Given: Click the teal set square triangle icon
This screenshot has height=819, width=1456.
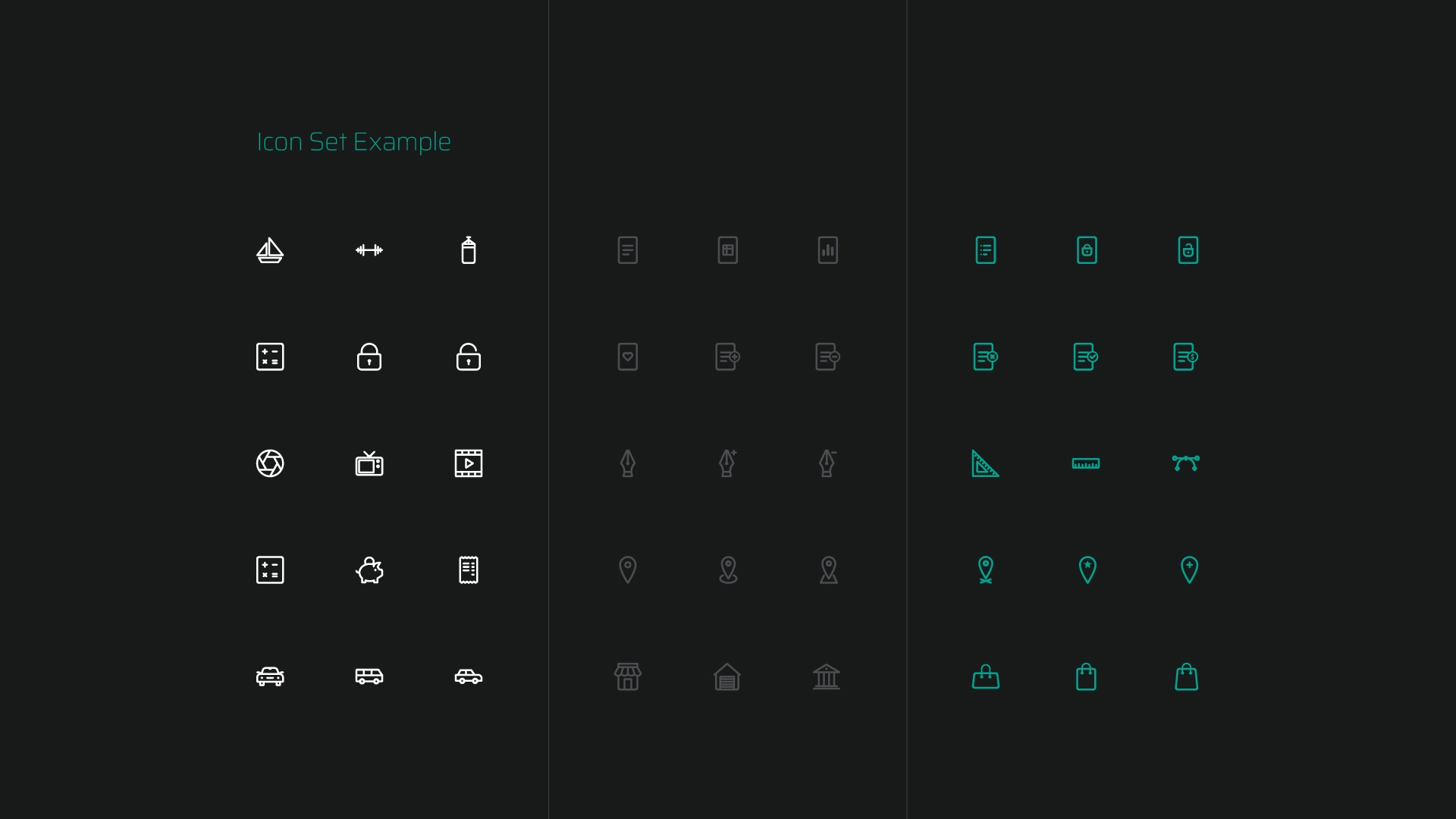Looking at the screenshot, I should pyautogui.click(x=985, y=463).
